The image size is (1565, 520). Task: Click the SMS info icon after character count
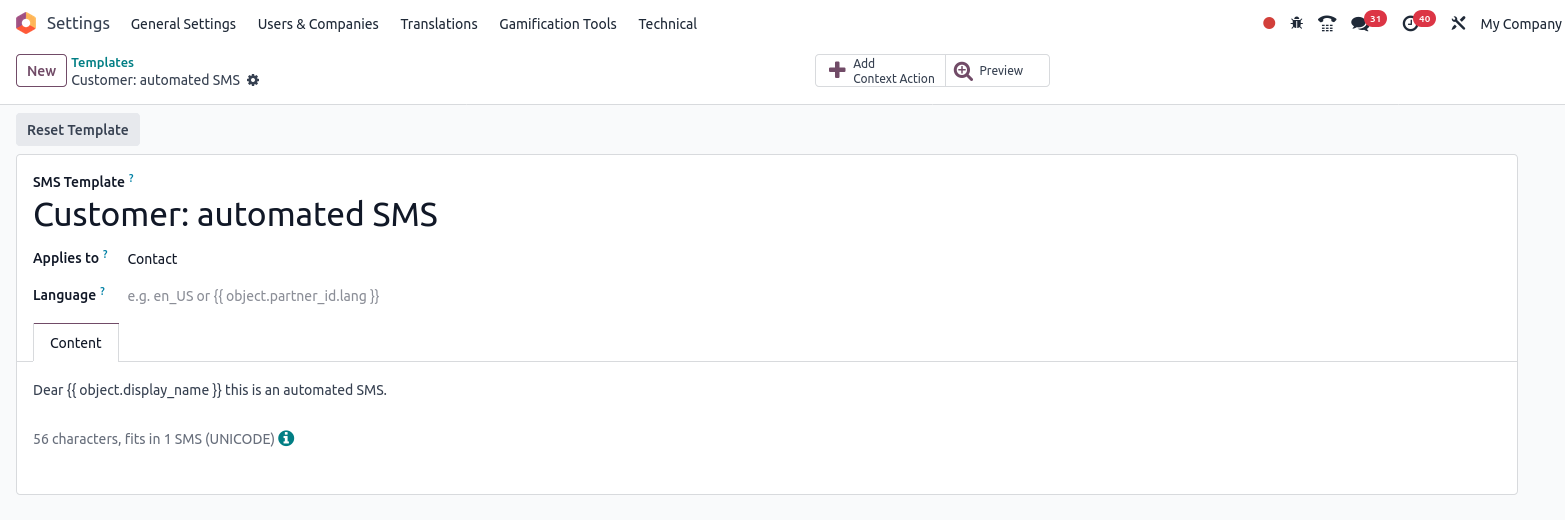(x=286, y=438)
